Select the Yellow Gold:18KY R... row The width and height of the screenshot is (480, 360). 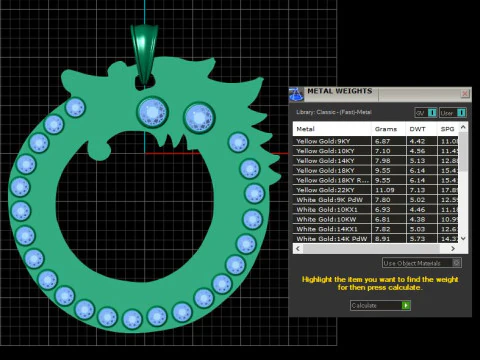pos(375,180)
